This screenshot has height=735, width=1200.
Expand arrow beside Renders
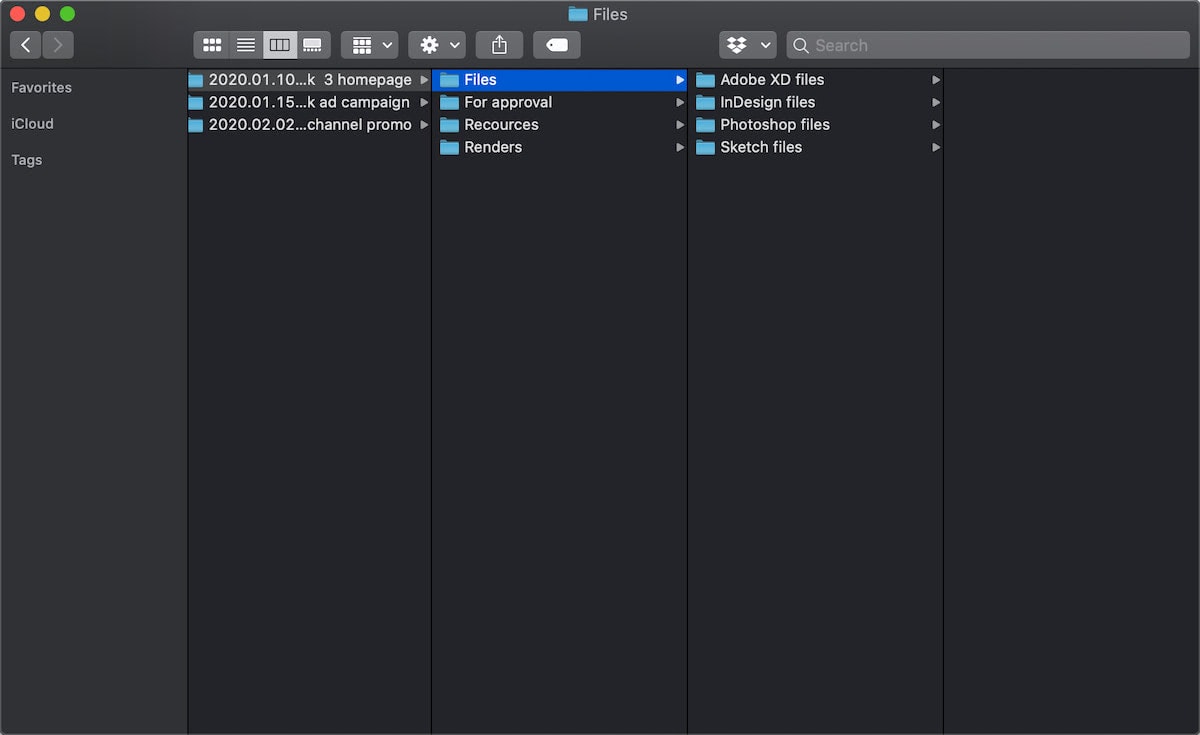tap(680, 147)
